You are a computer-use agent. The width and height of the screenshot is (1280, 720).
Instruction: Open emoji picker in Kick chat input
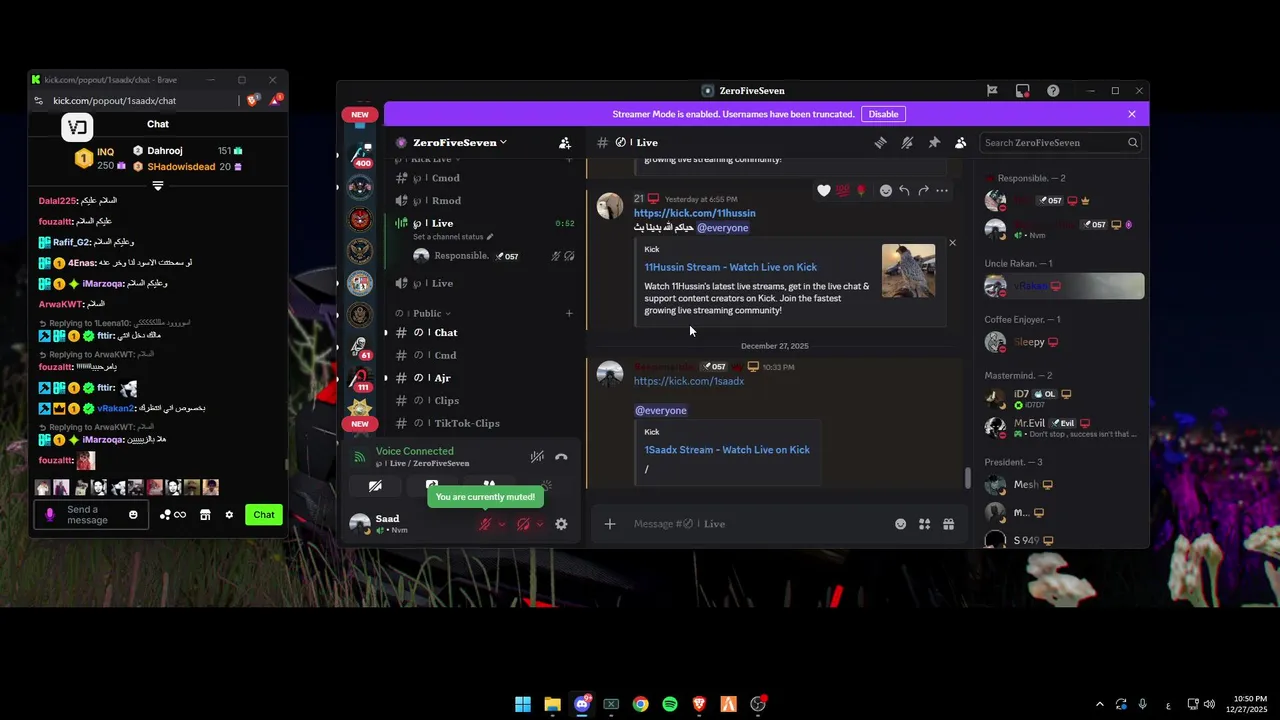133,515
